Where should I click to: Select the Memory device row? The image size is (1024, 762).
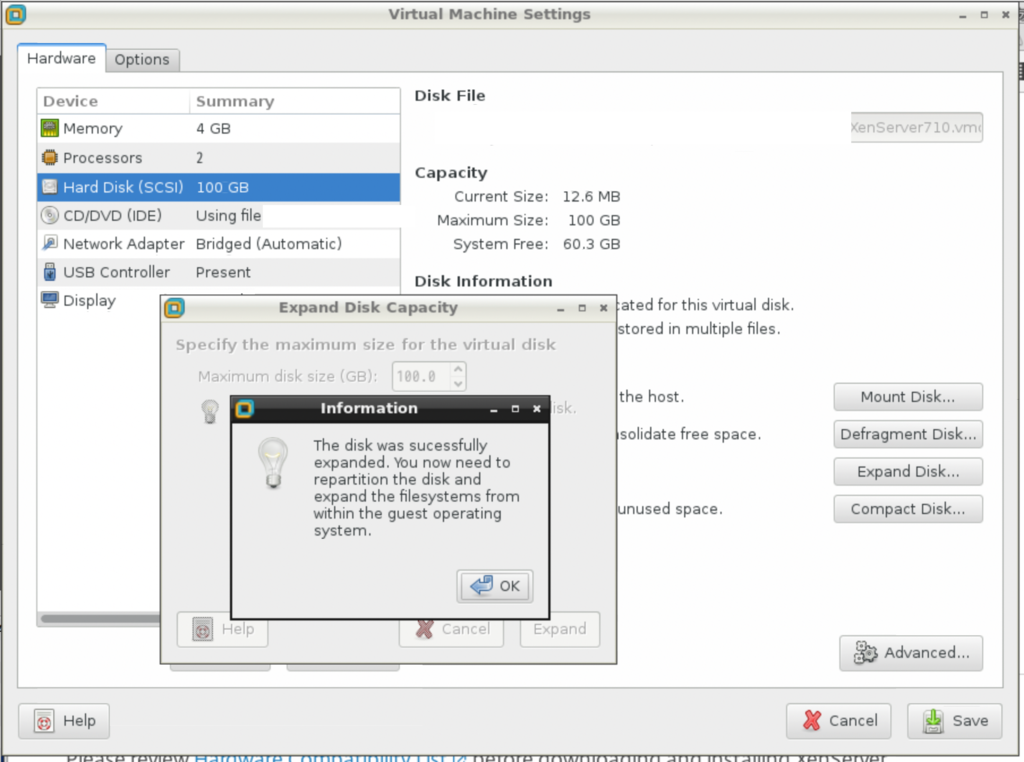(219, 129)
